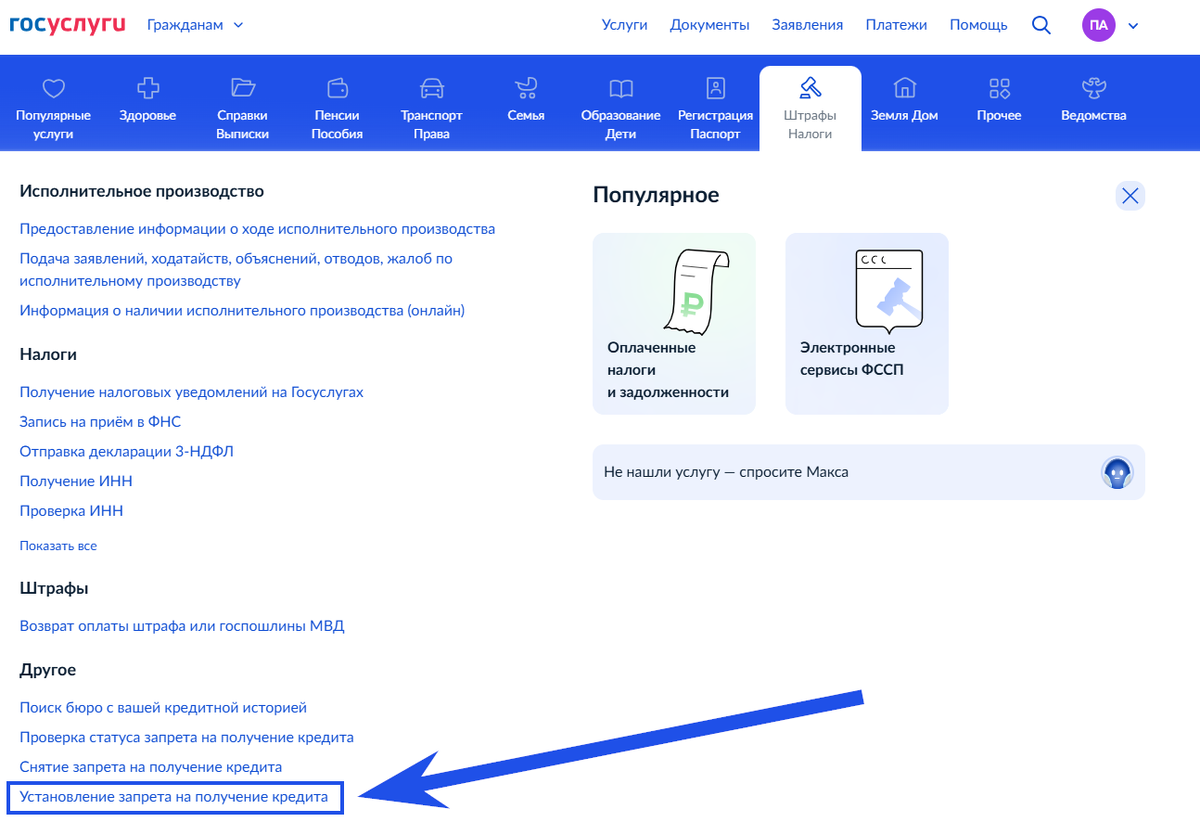Open Получение налоговых уведомлений на Госуслугах
Viewport: 1200px width, 822px height.
[191, 392]
